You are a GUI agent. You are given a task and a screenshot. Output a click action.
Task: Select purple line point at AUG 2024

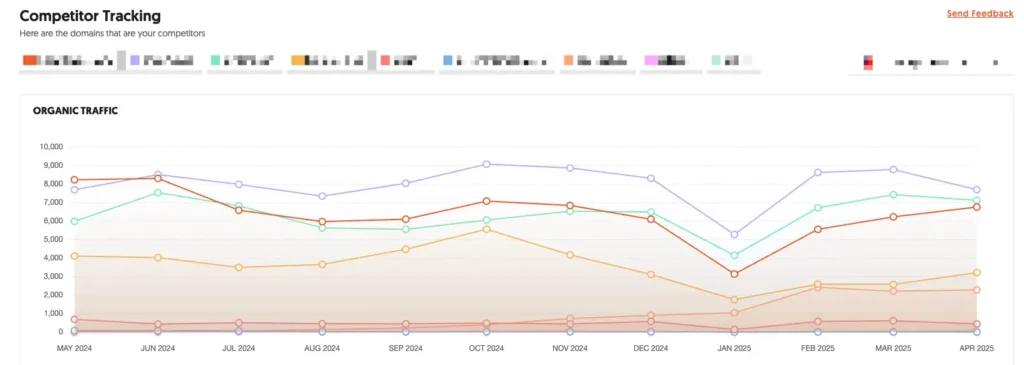click(x=322, y=196)
